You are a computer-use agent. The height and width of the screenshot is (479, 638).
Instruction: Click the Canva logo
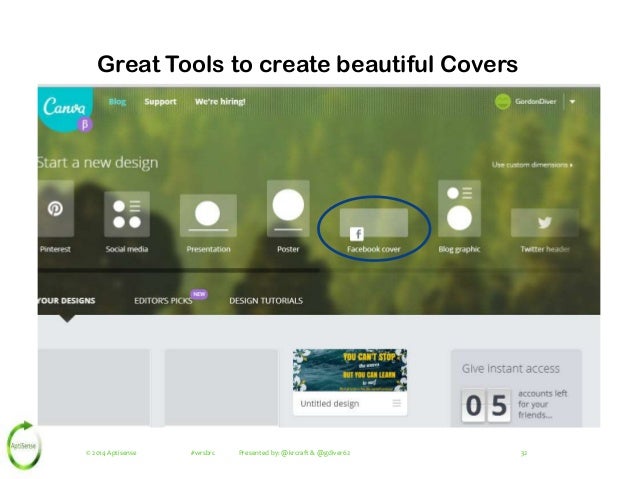click(x=64, y=107)
